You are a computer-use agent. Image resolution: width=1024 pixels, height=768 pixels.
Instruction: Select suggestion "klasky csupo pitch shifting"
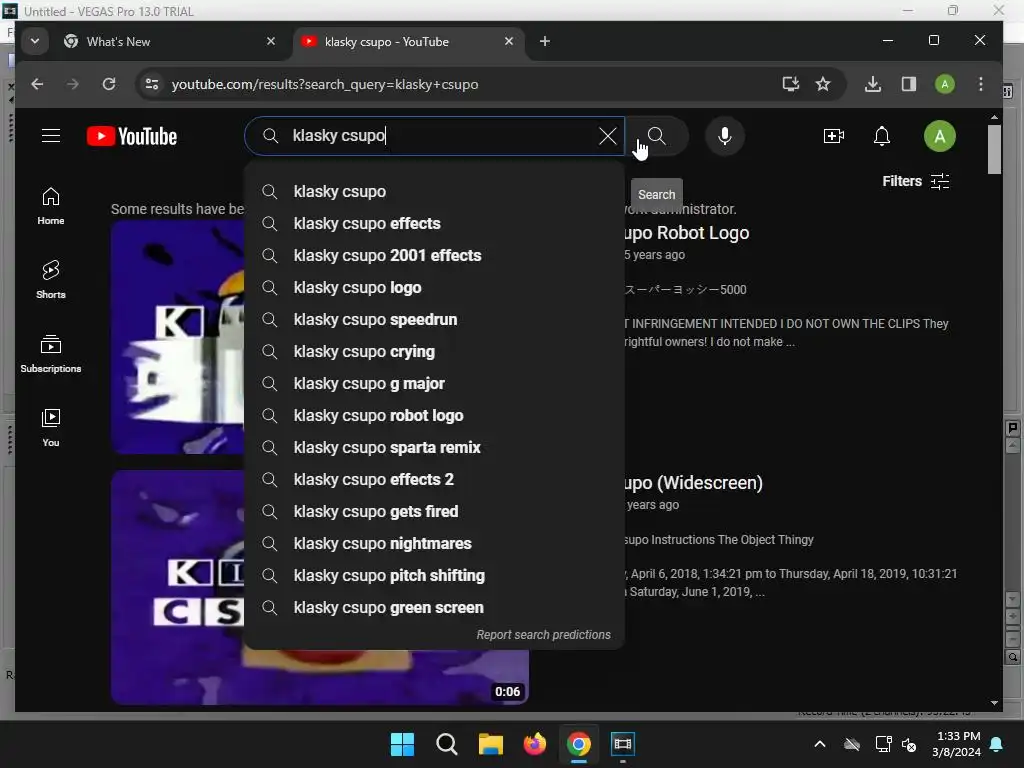coord(434,575)
